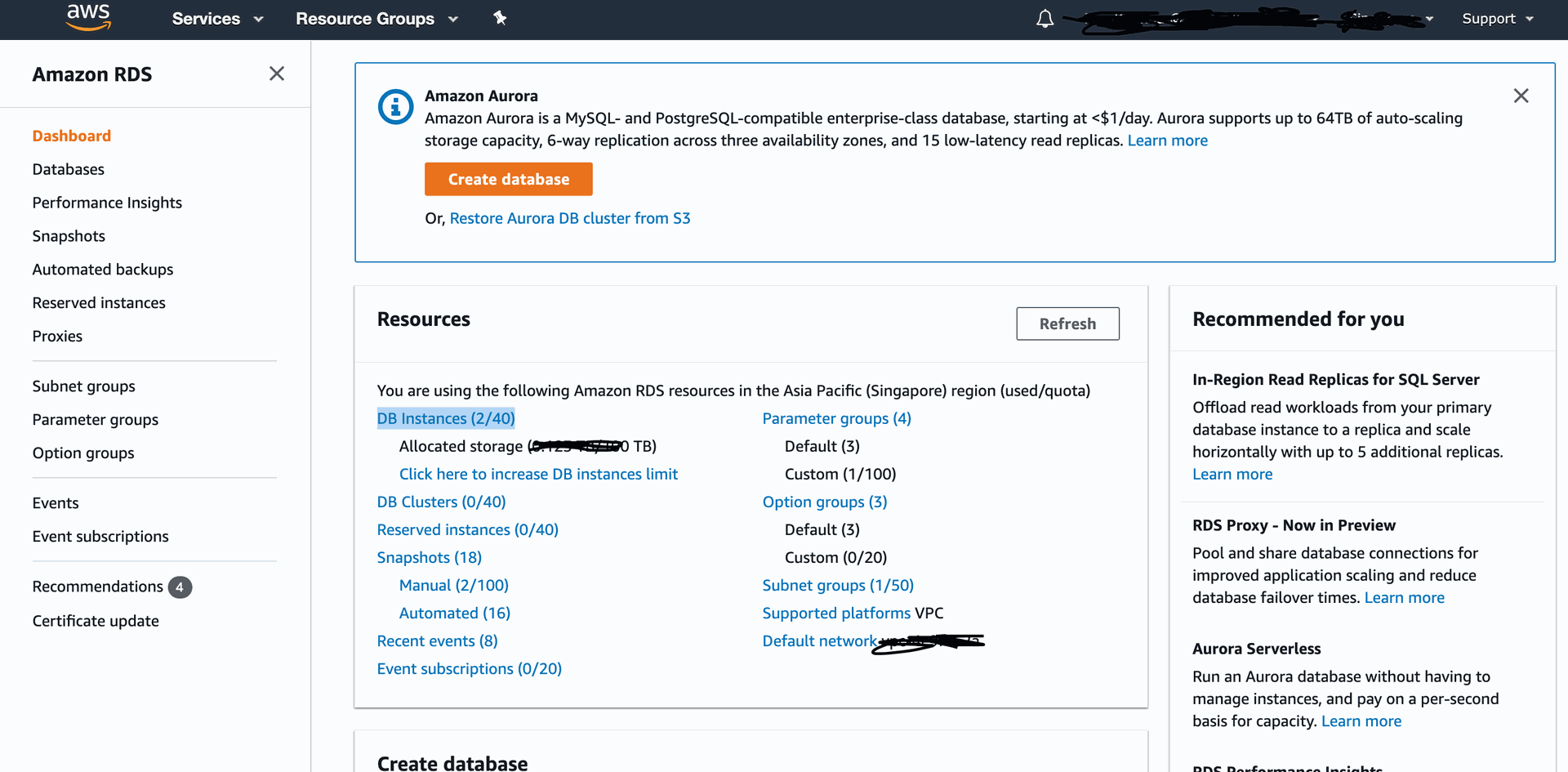This screenshot has width=1568, height=772.
Task: Open Databases in the sidebar
Action: [x=69, y=169]
